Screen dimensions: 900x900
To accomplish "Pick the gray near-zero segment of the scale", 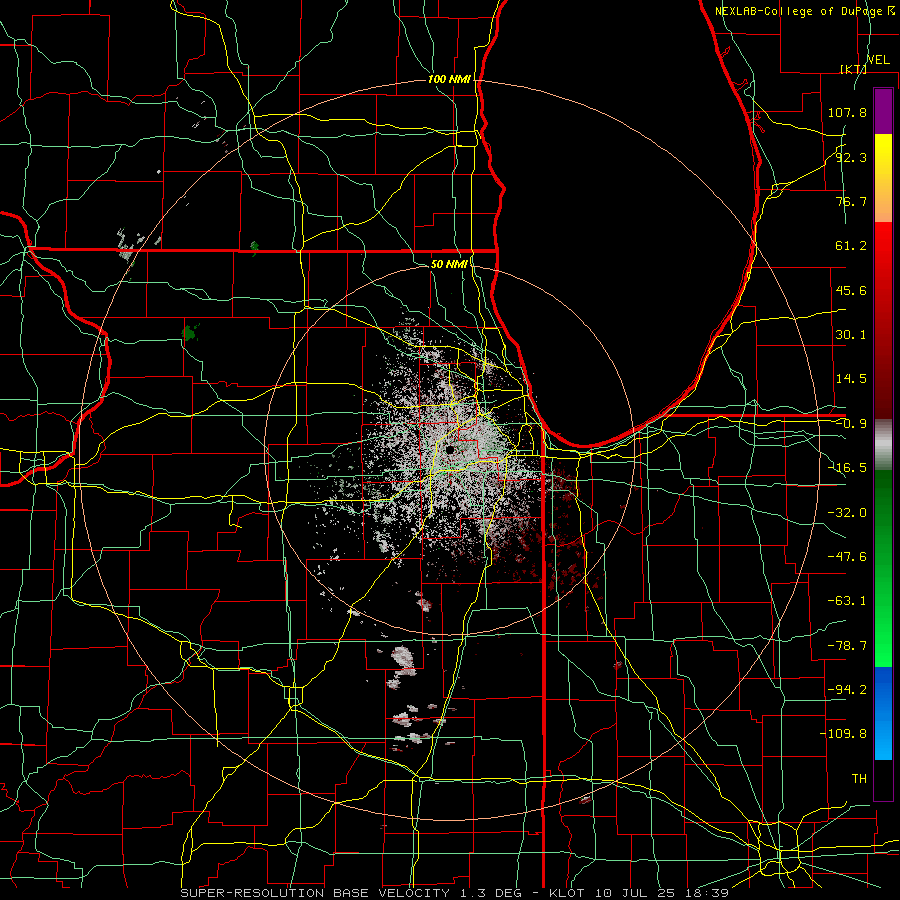I will tap(883, 445).
